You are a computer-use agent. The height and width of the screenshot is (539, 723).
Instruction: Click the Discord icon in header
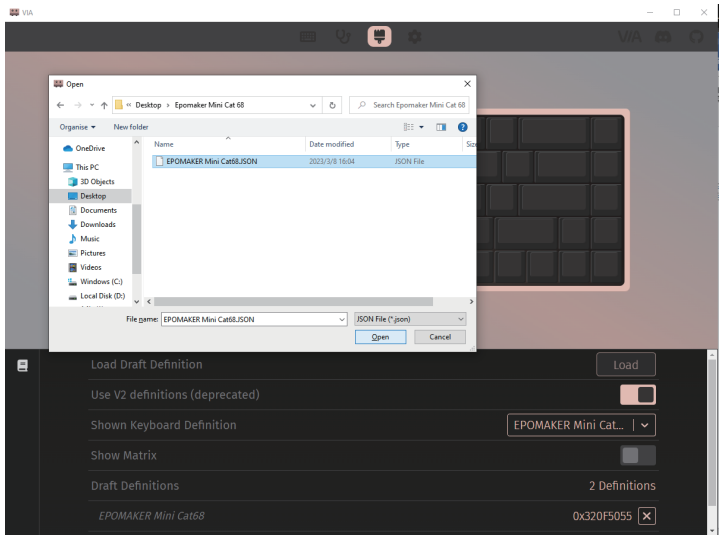663,36
